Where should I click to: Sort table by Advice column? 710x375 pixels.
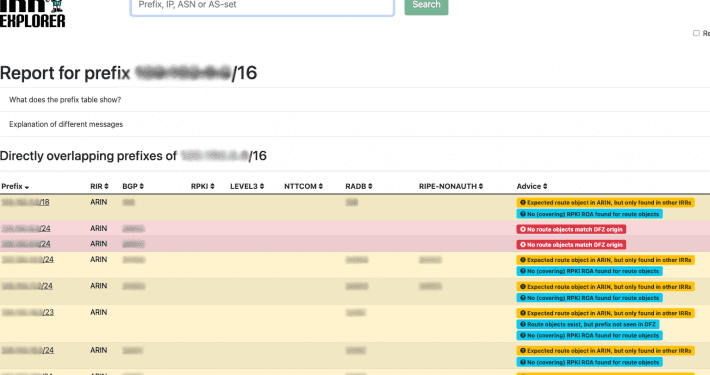click(x=532, y=186)
